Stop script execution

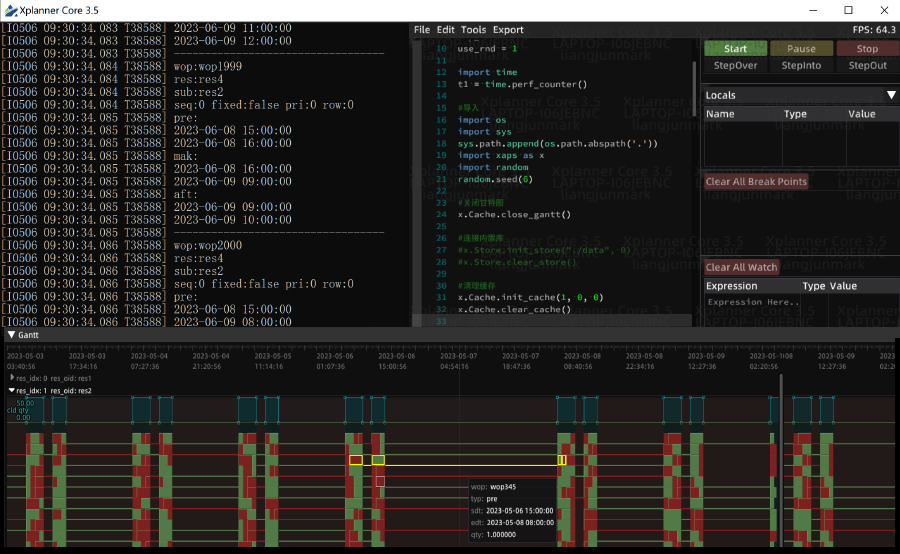(867, 48)
